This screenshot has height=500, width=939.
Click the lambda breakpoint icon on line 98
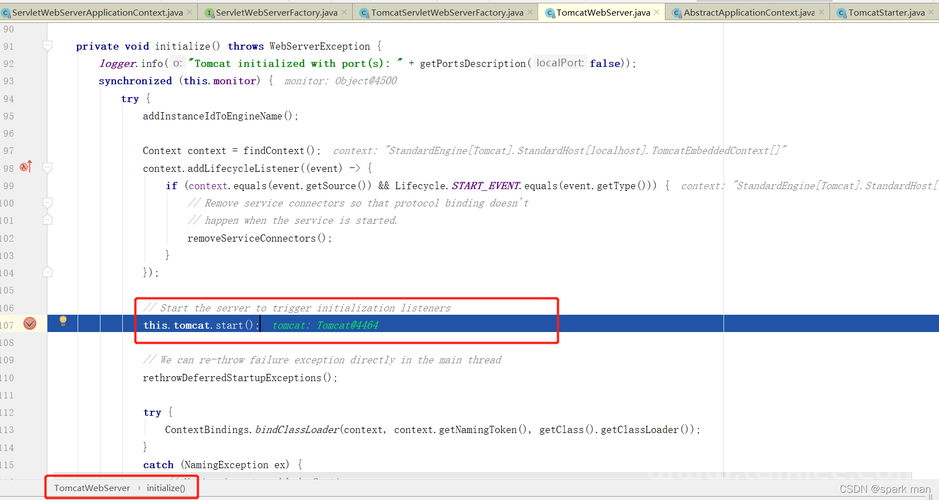(25, 167)
